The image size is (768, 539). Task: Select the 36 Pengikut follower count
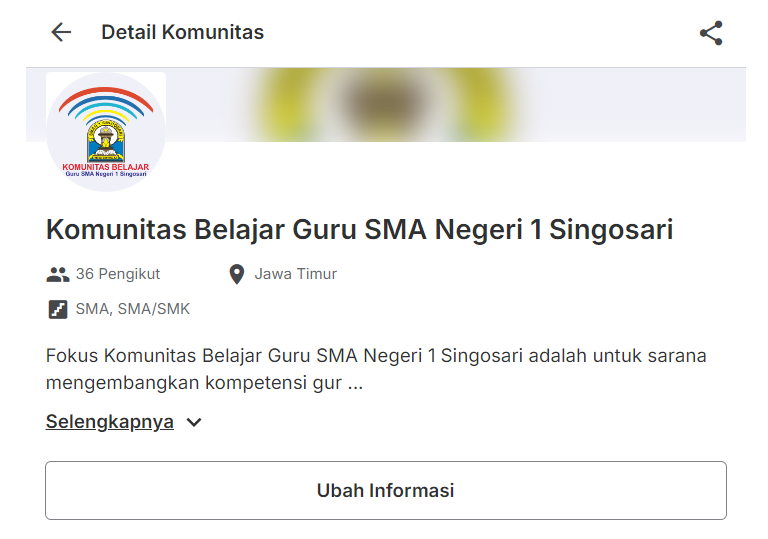[117, 274]
